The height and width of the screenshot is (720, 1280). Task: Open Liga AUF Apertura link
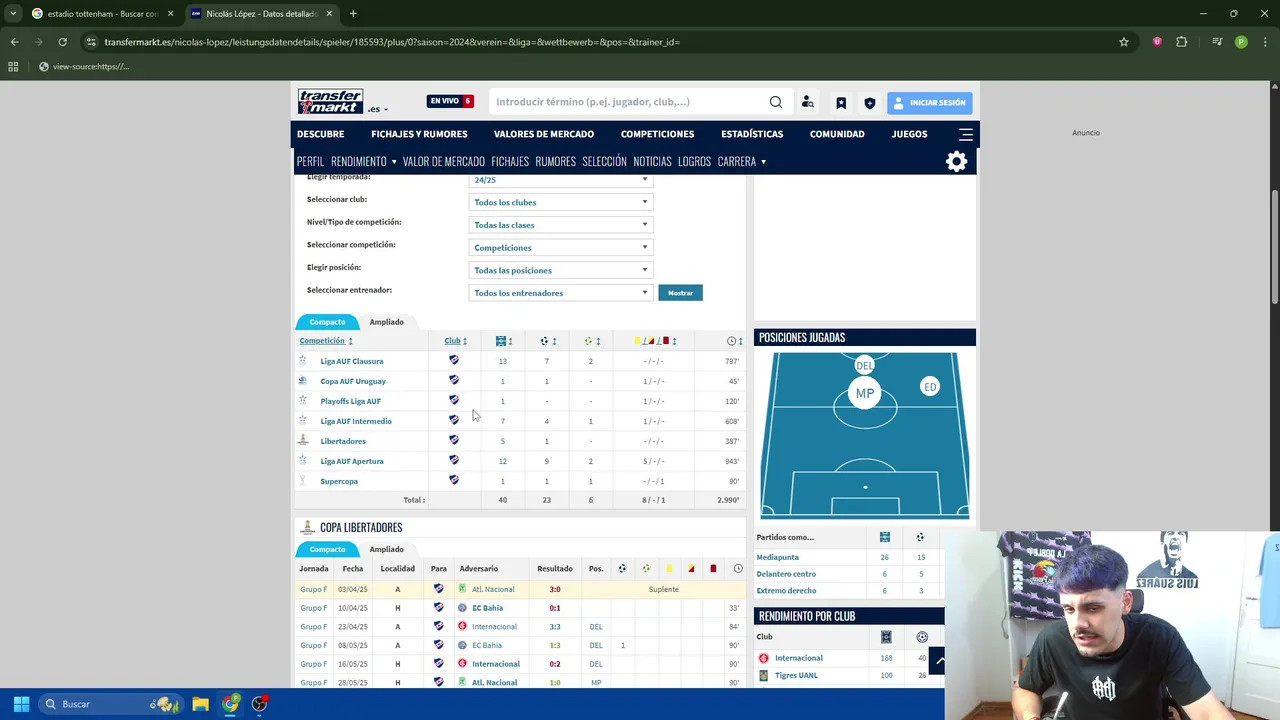point(352,461)
